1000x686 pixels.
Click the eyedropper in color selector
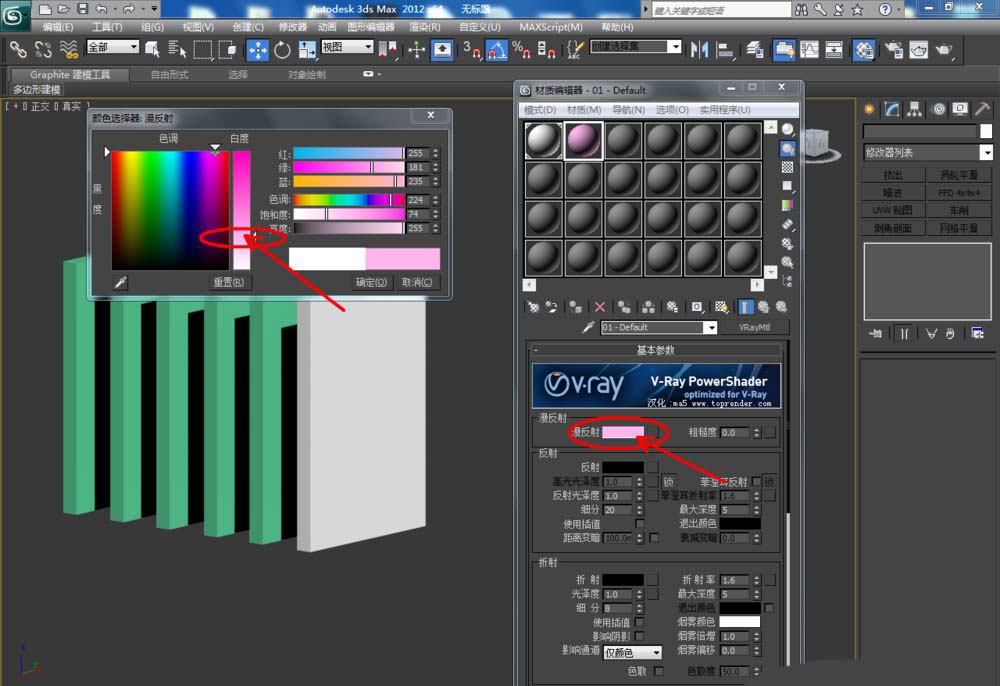coord(120,283)
